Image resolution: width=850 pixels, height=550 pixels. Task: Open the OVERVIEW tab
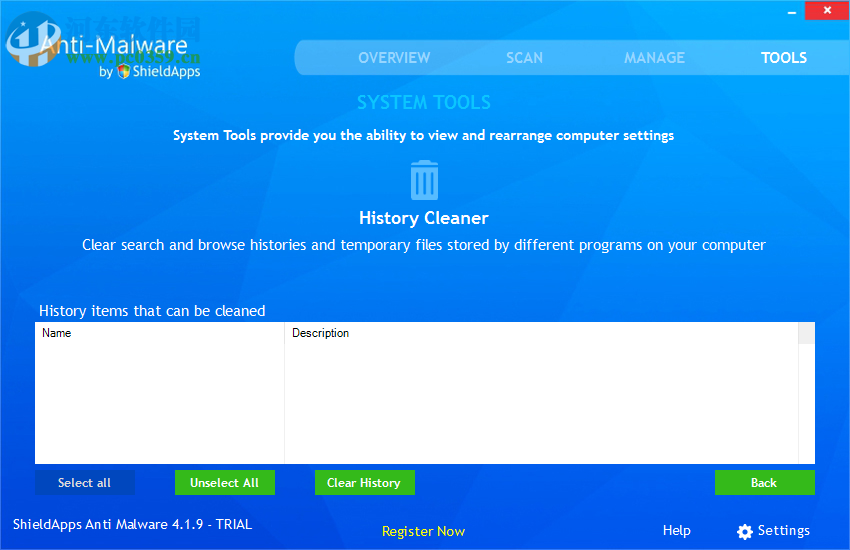click(394, 58)
